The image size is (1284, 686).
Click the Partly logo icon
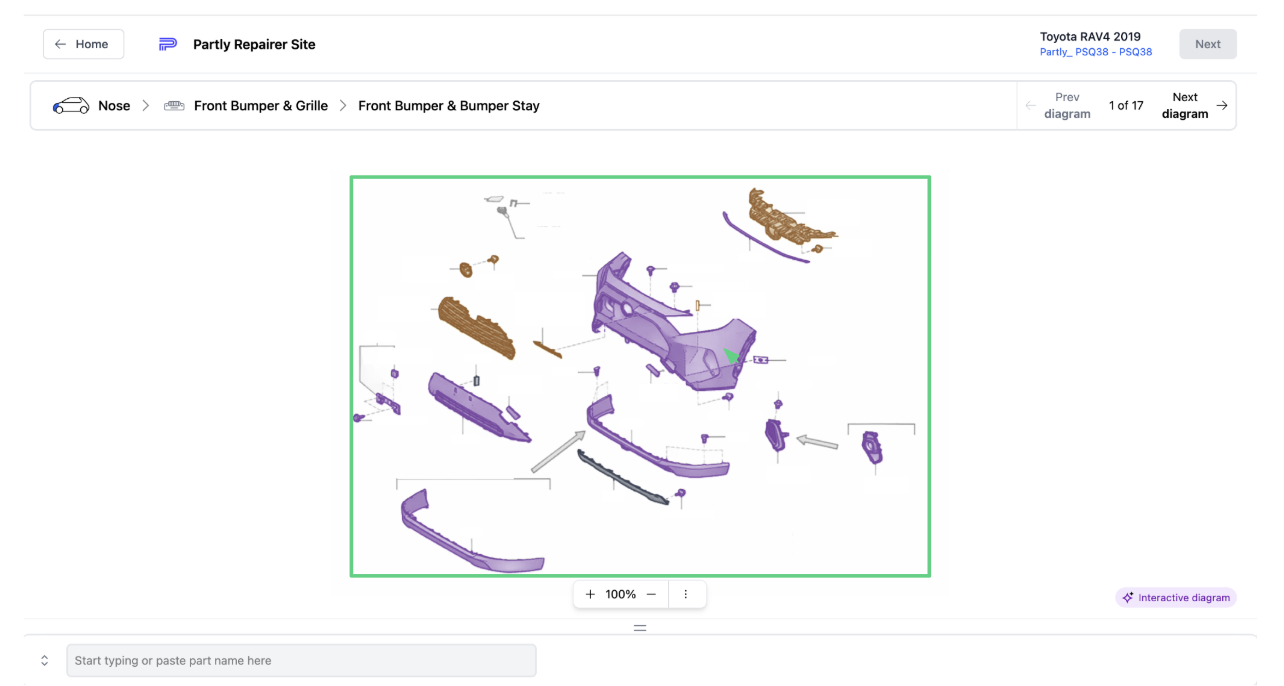point(168,44)
